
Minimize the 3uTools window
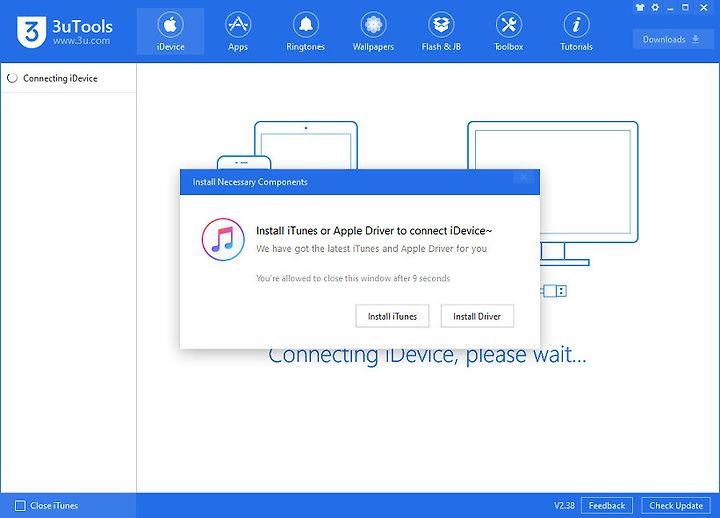[670, 8]
